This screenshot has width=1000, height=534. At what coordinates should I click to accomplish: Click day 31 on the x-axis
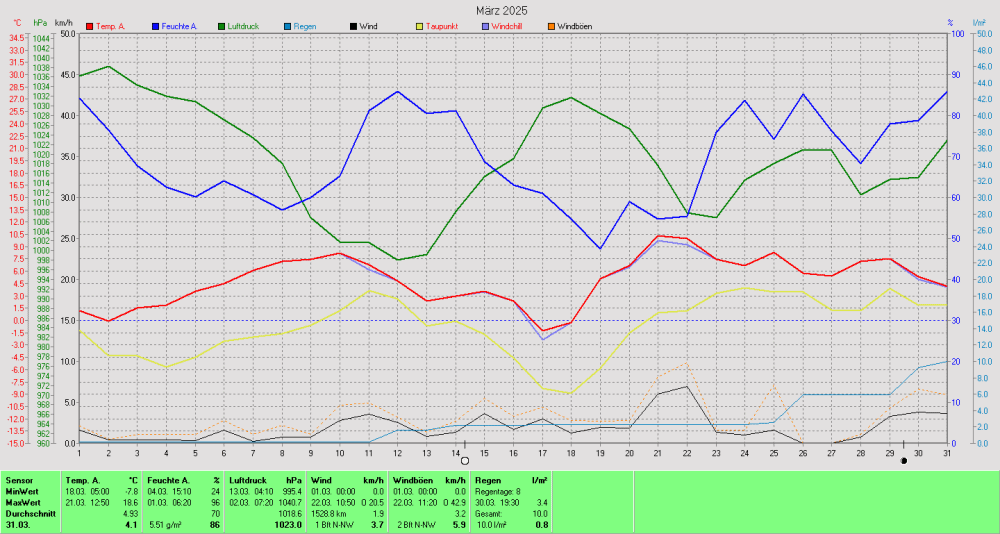pyautogui.click(x=946, y=452)
